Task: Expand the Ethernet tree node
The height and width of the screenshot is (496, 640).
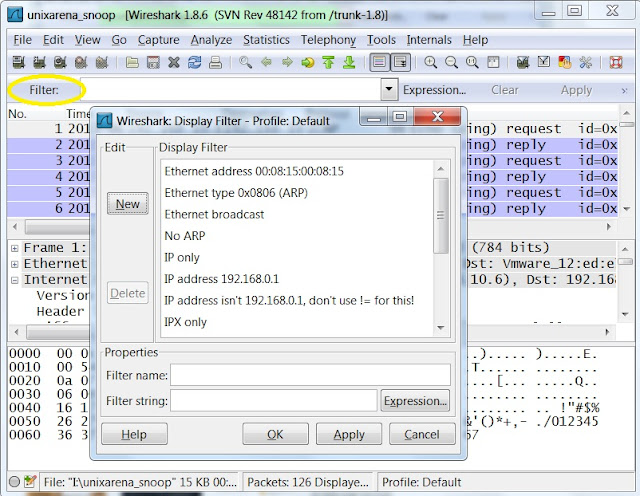Action: (15, 264)
